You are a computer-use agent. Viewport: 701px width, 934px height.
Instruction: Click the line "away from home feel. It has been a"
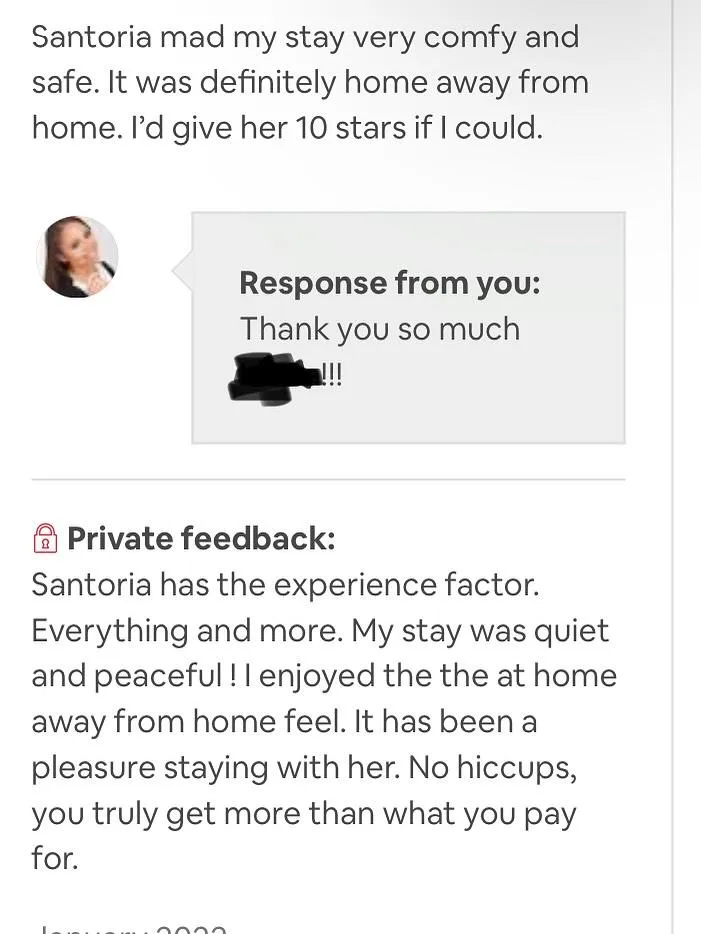[284, 722]
